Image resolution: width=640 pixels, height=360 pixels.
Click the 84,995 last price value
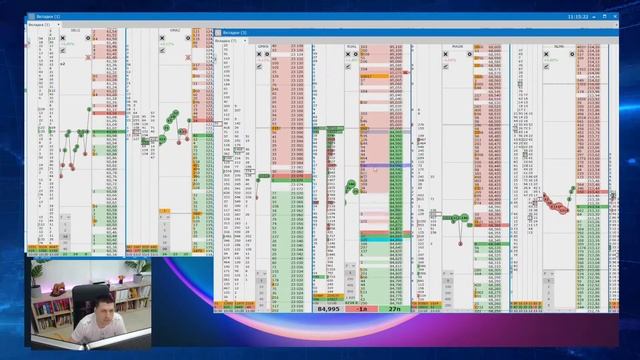pyautogui.click(x=328, y=309)
